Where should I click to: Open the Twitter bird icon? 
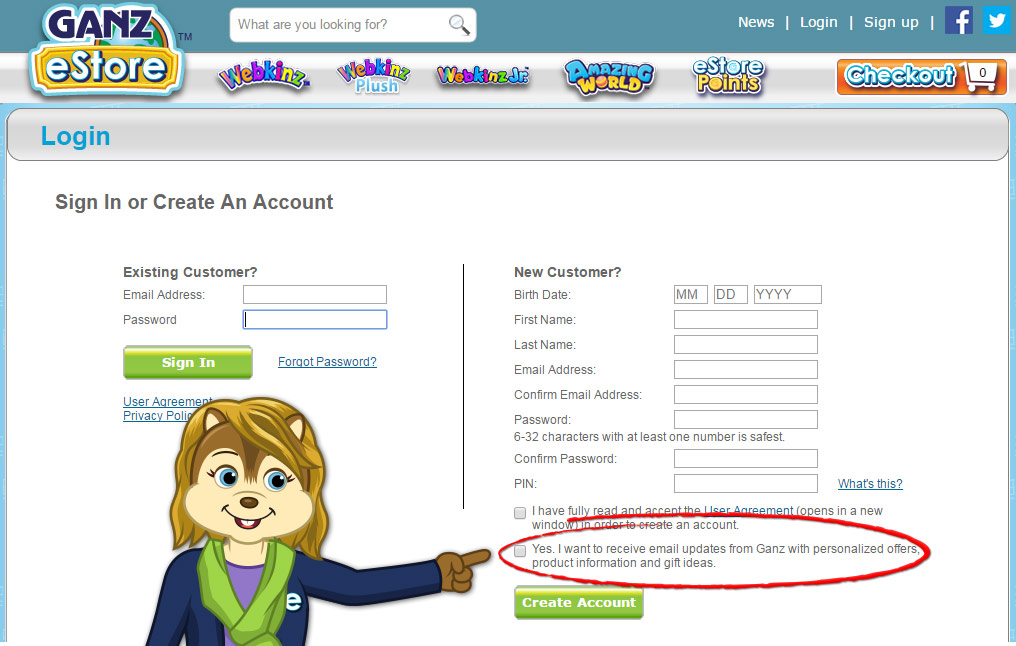click(997, 20)
